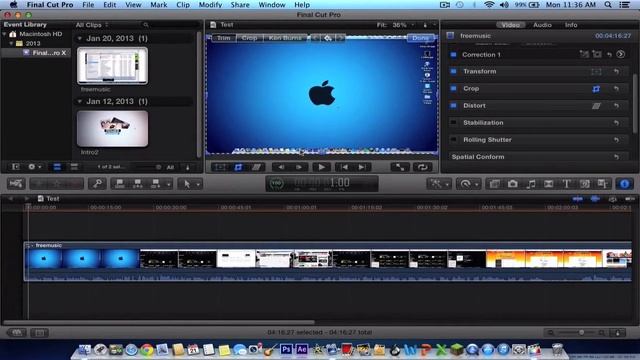Show the generators browser
The height and width of the screenshot is (360, 640).
coord(584,184)
